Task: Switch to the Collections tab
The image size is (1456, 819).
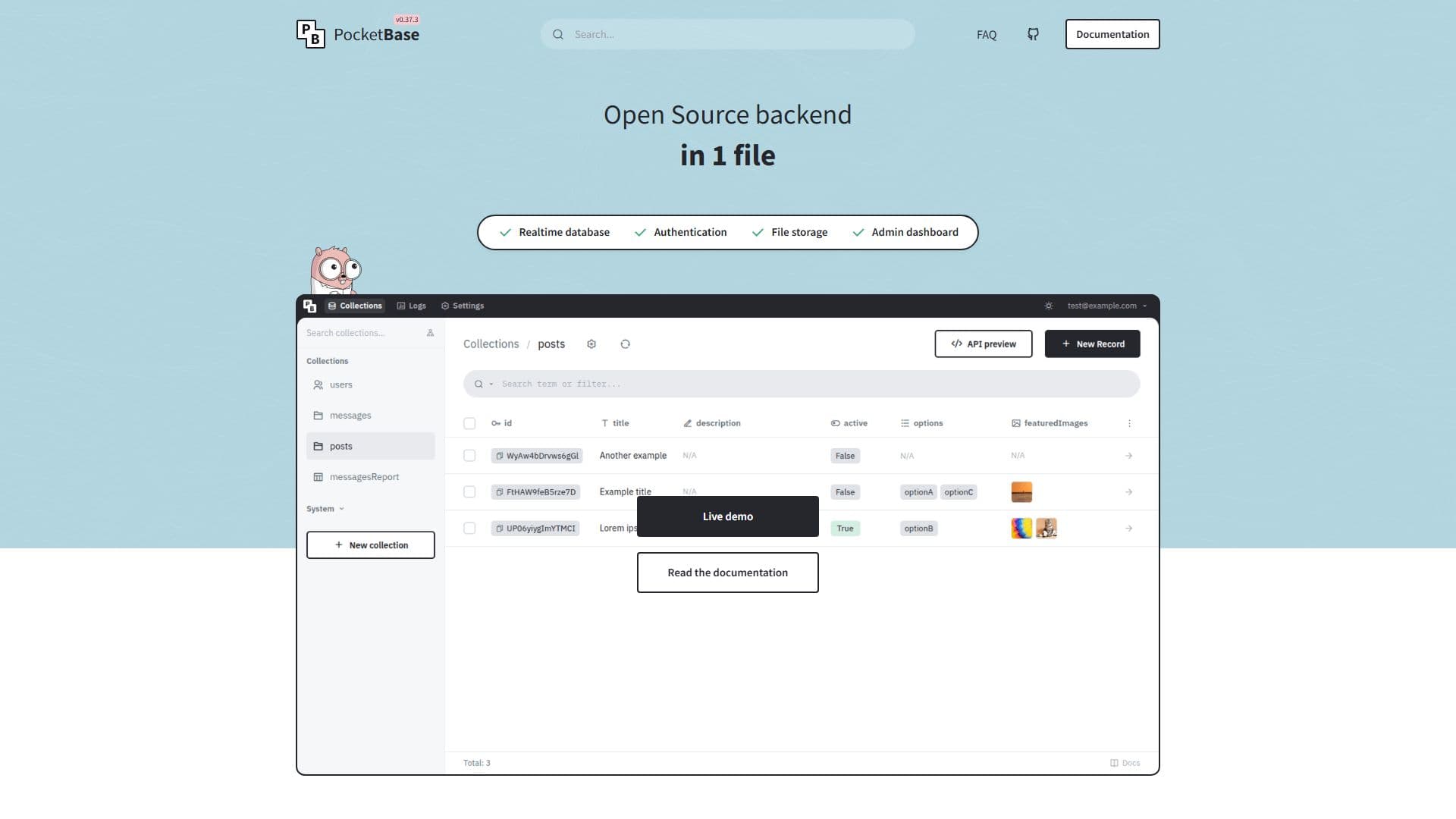Action: [355, 306]
